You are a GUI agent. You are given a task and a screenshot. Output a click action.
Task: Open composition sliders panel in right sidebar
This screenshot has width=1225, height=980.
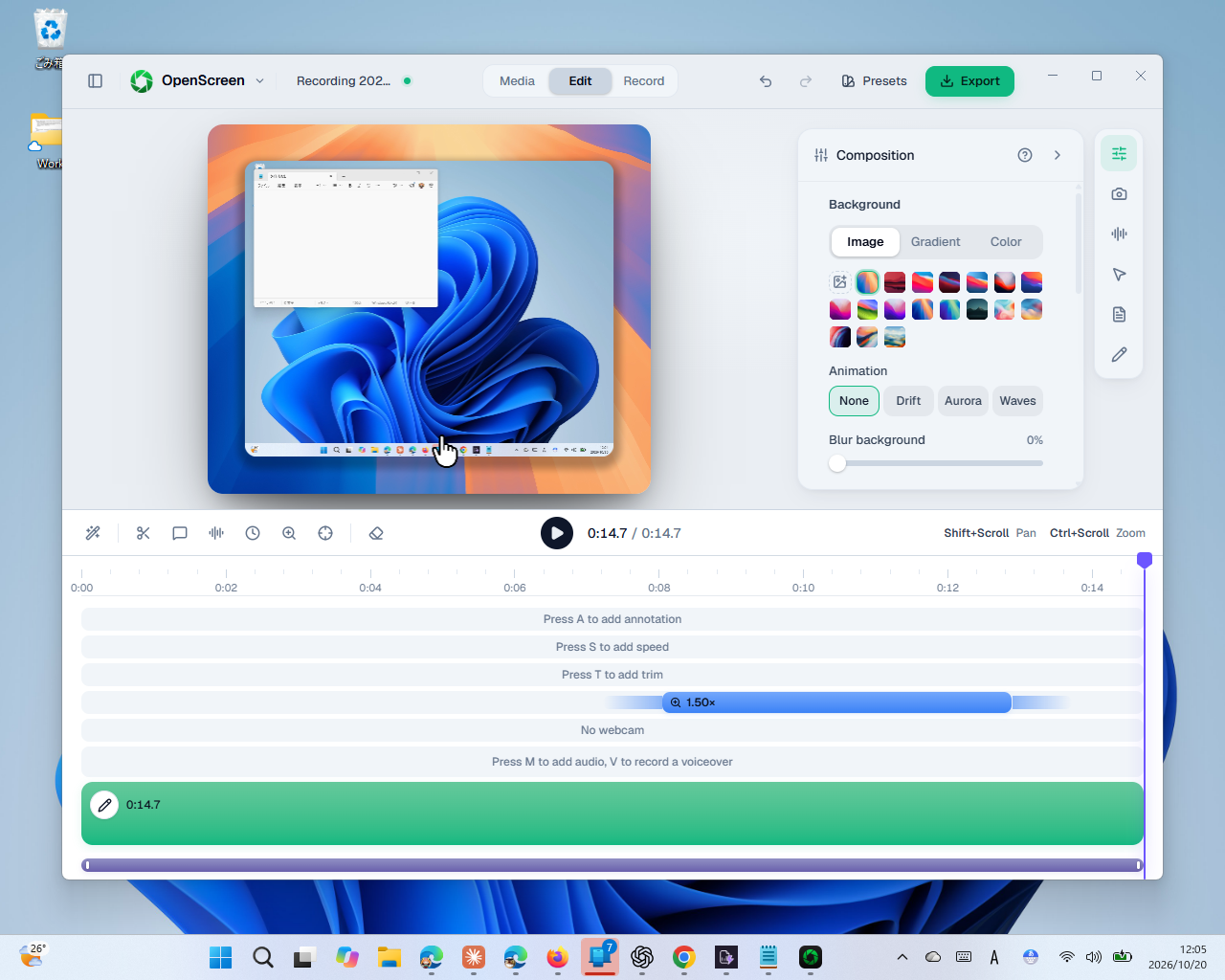click(x=1119, y=154)
